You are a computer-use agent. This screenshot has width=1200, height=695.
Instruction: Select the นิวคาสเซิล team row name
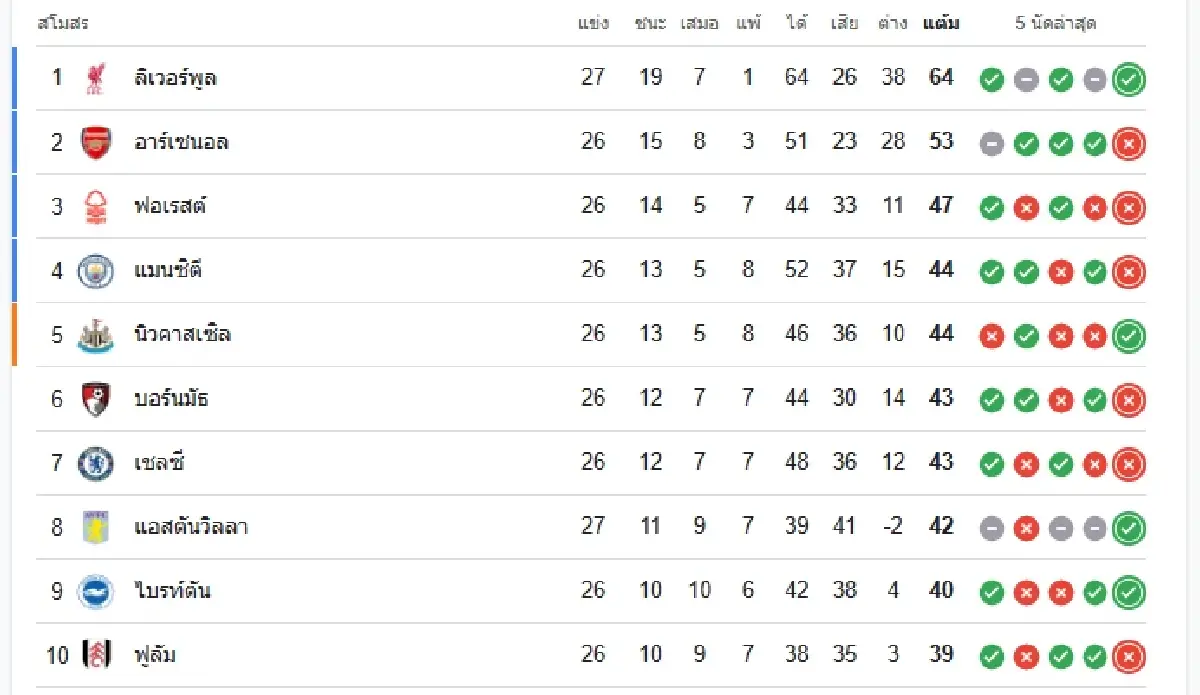[182, 334]
